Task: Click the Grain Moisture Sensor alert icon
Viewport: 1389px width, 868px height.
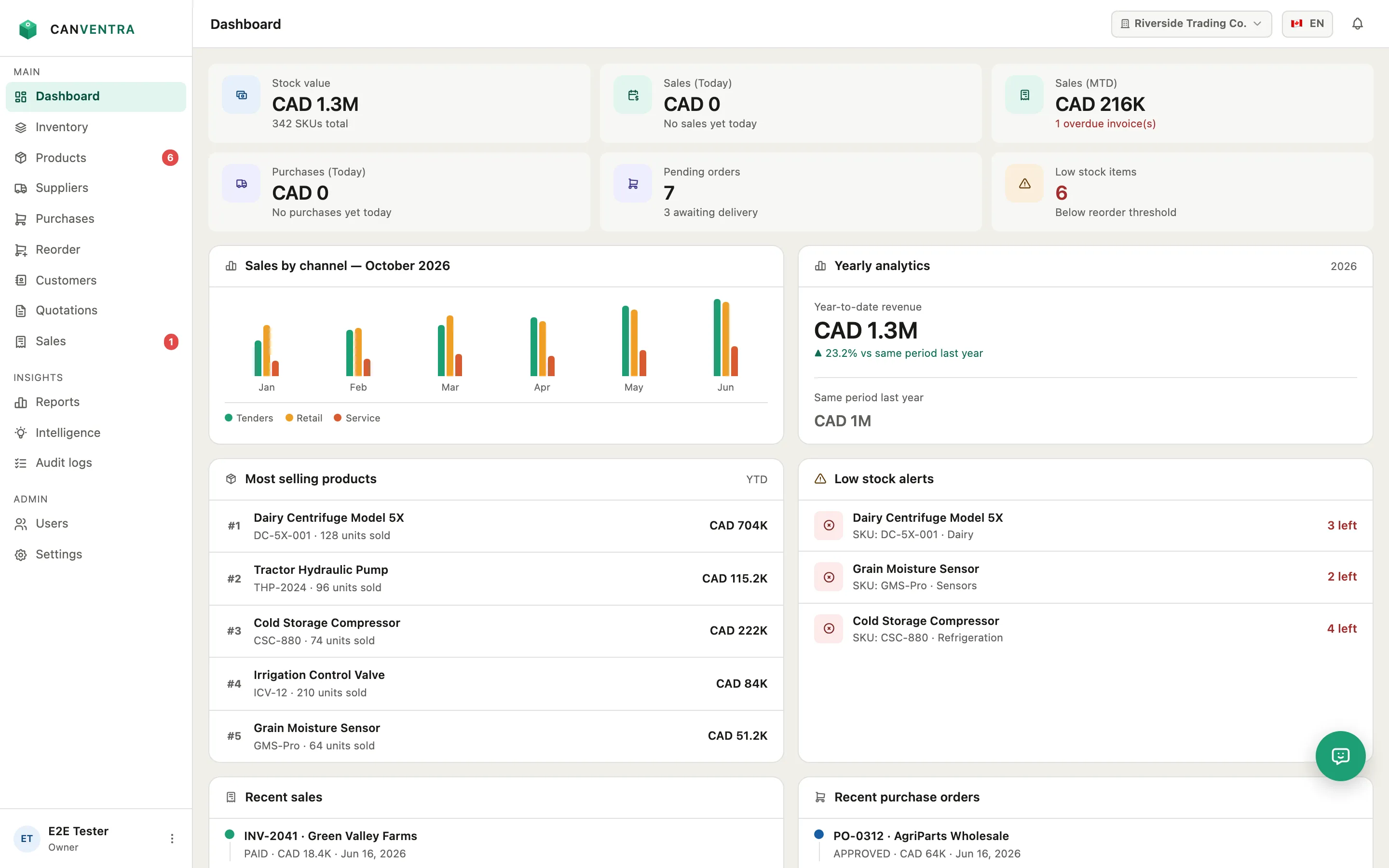Action: pyautogui.click(x=829, y=577)
